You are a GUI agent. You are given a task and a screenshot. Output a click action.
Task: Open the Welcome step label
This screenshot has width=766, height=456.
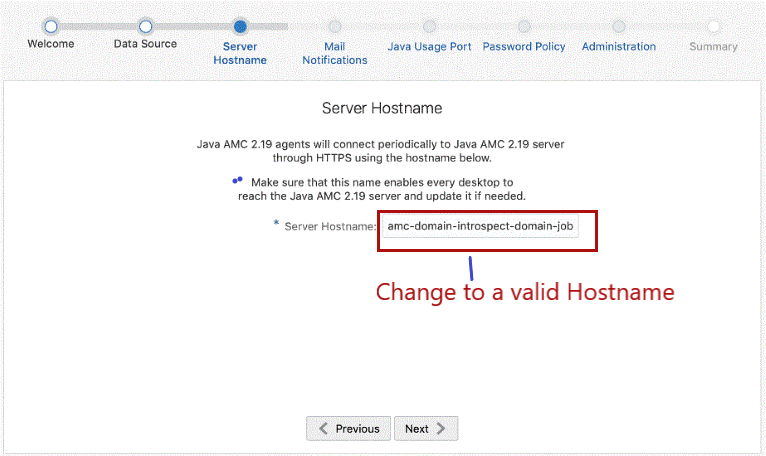pyautogui.click(x=51, y=43)
